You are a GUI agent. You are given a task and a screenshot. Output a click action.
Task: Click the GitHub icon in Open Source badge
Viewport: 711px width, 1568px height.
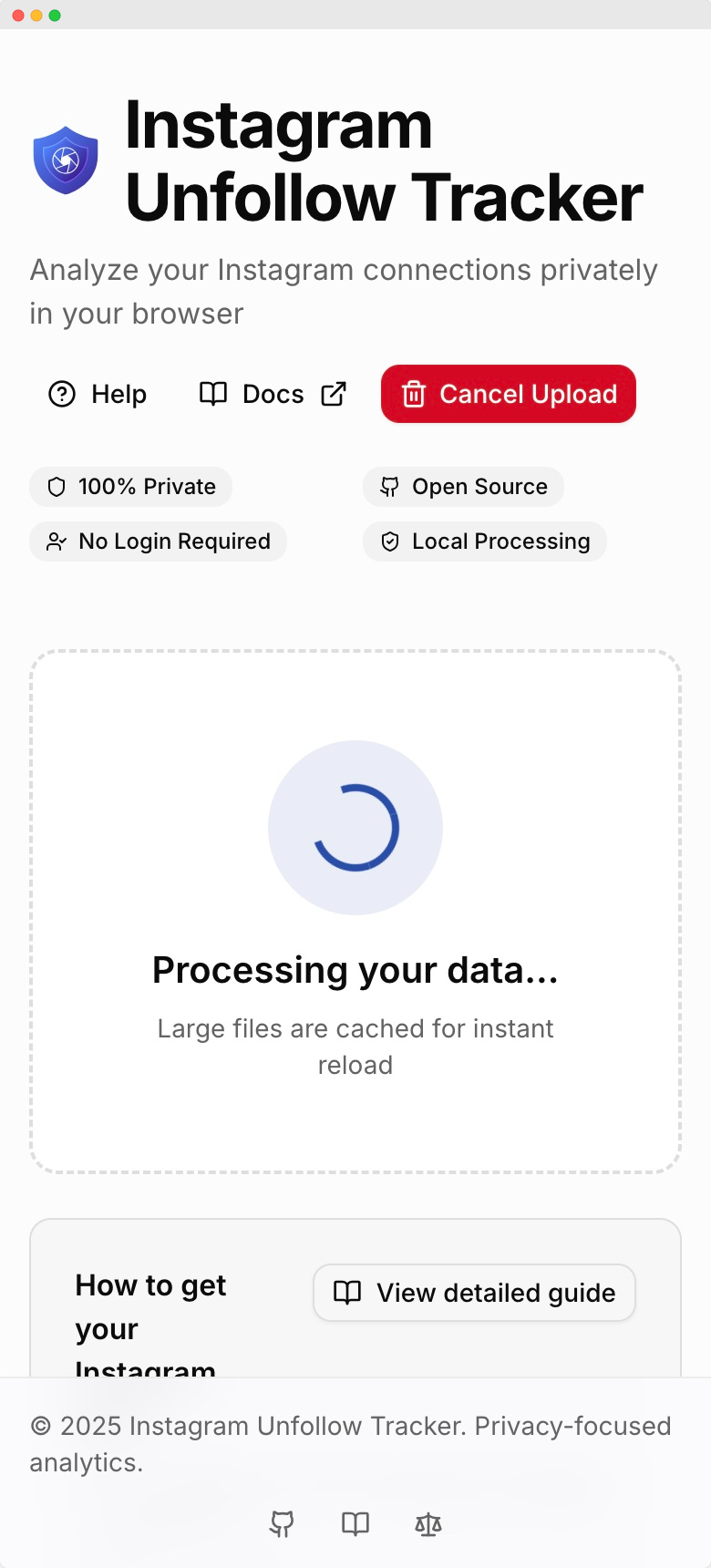click(x=390, y=487)
